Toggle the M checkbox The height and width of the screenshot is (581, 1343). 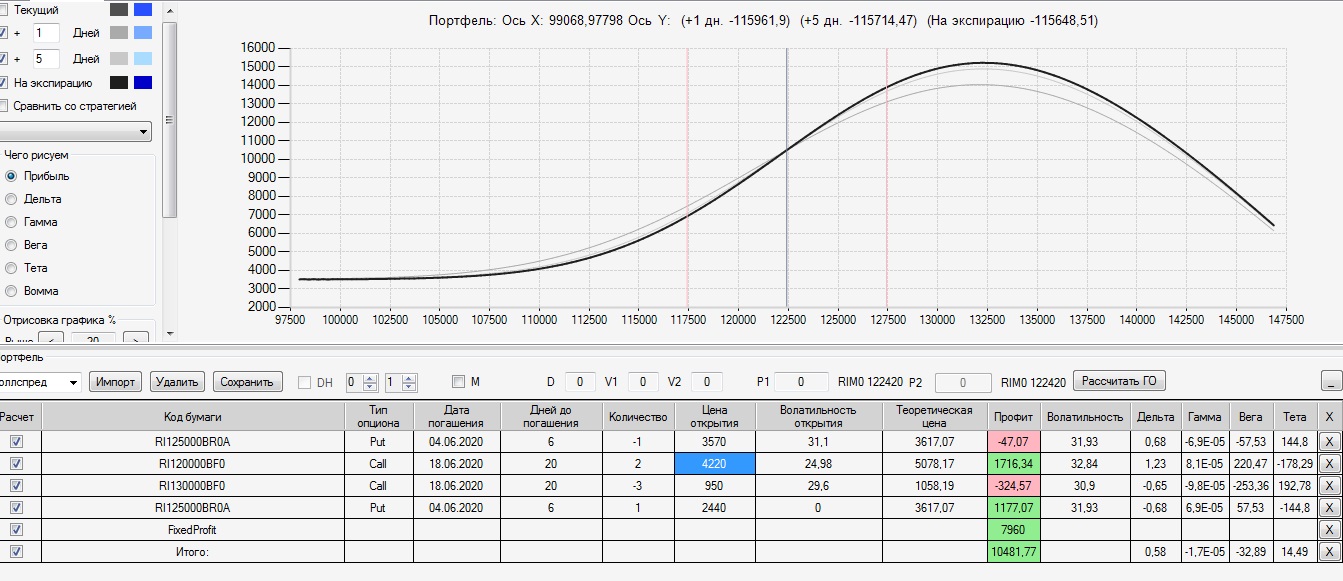coord(458,381)
